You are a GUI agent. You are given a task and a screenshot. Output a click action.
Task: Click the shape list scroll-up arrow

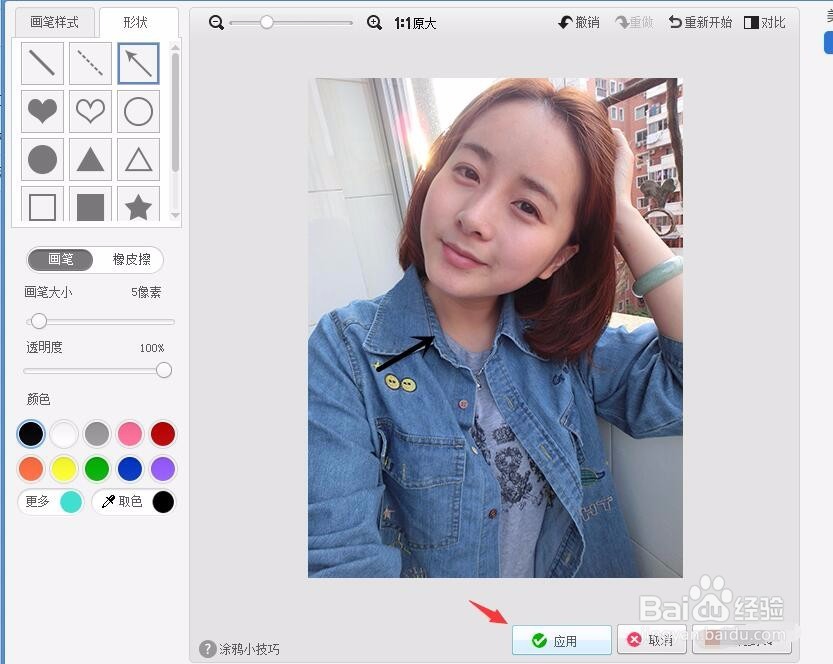tap(175, 47)
